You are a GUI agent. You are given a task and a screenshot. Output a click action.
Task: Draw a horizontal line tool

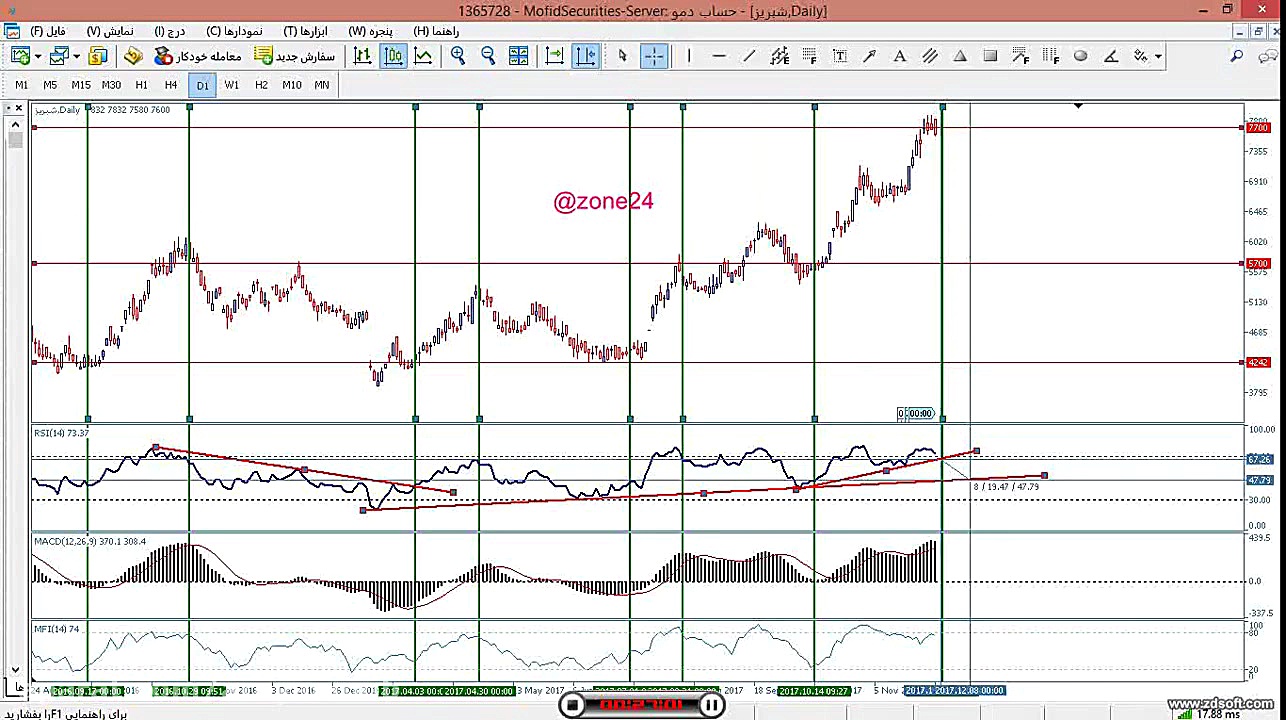(718, 56)
